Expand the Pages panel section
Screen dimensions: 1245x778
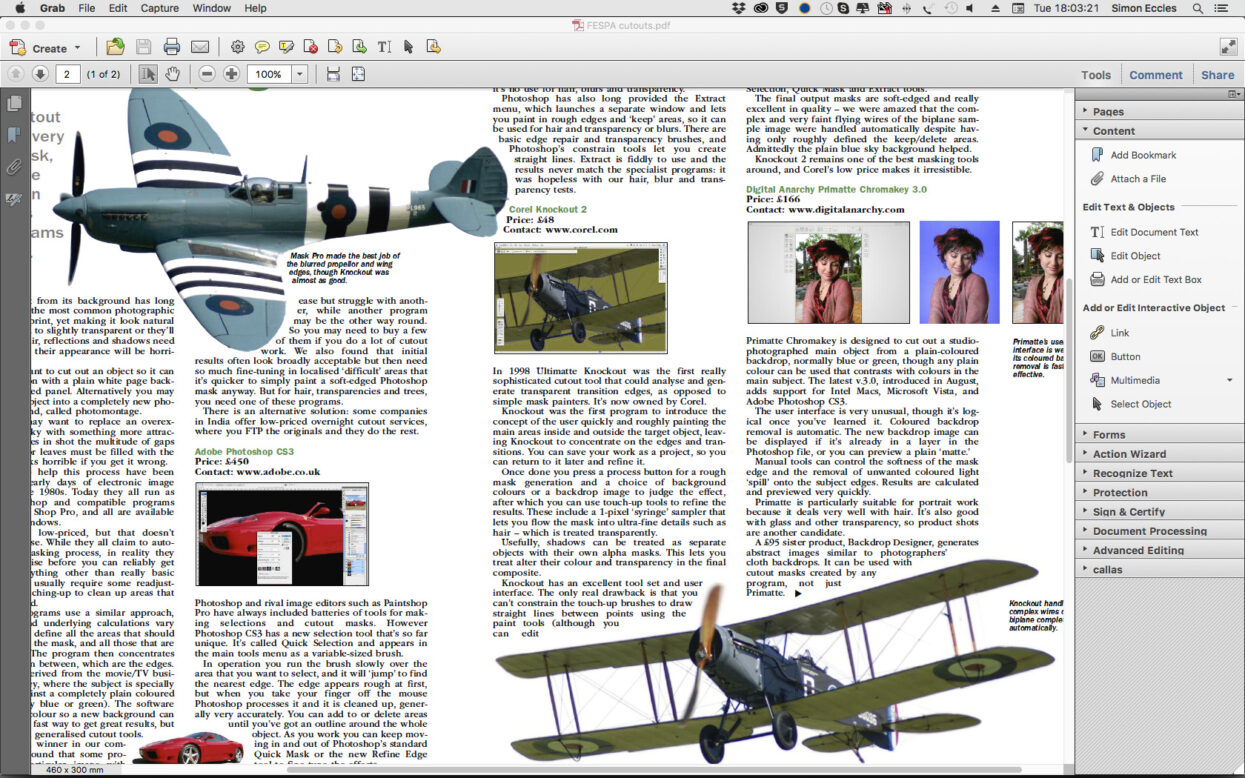pyautogui.click(x=1108, y=112)
